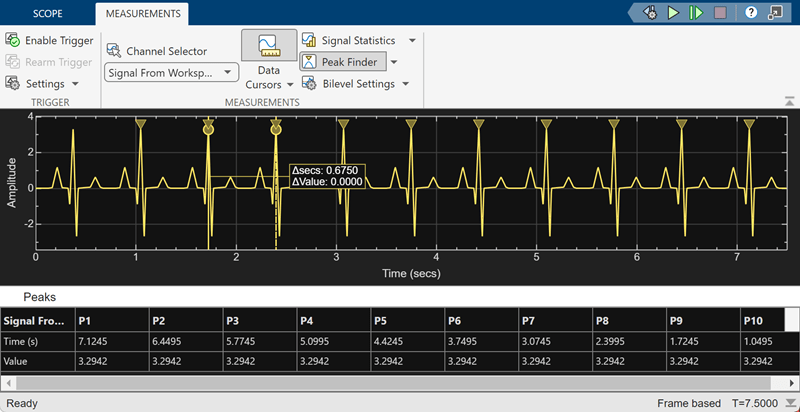Select the MEASUREMENTS tab

tap(141, 14)
